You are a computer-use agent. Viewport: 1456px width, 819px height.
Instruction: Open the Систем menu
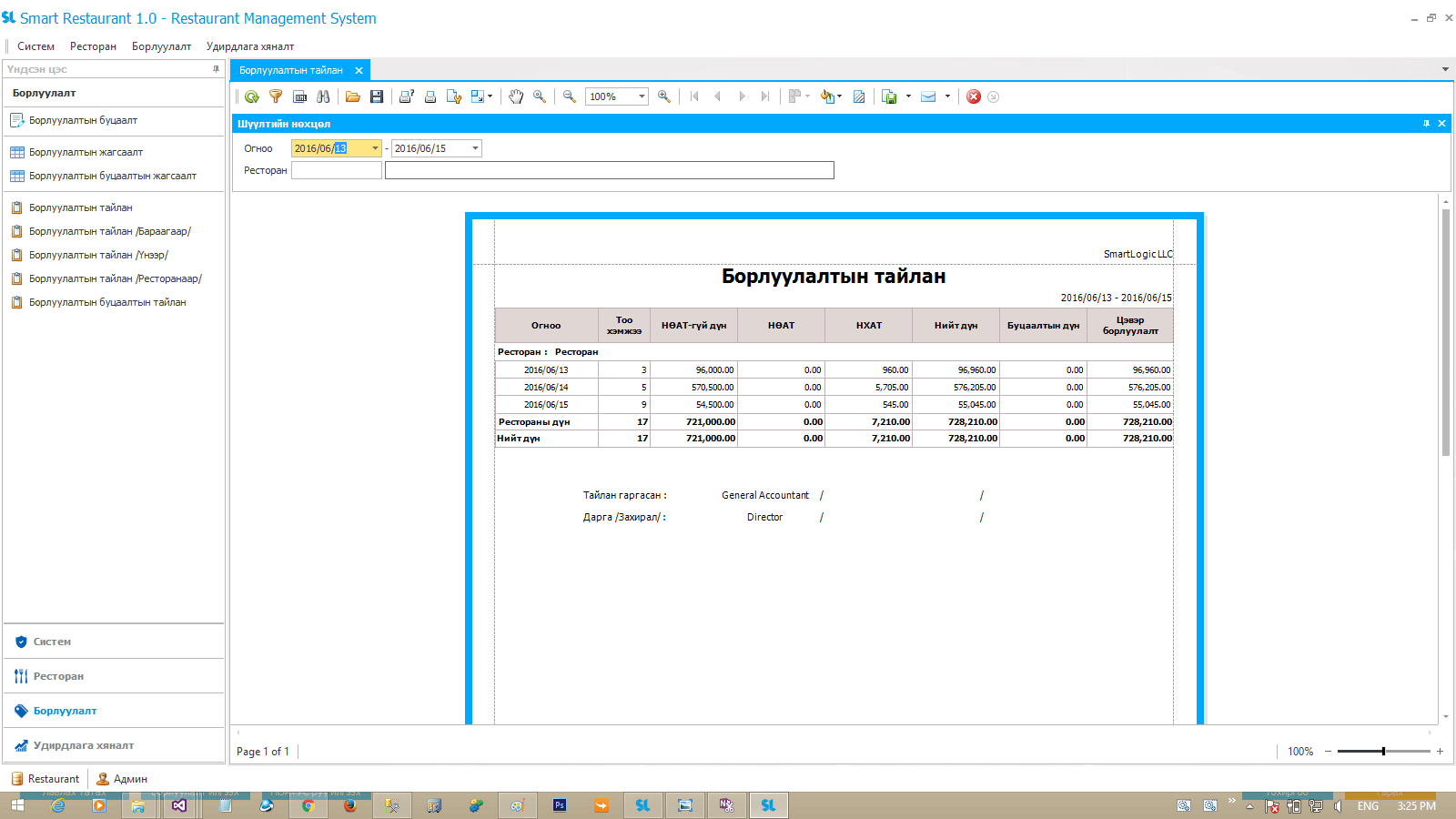35,46
